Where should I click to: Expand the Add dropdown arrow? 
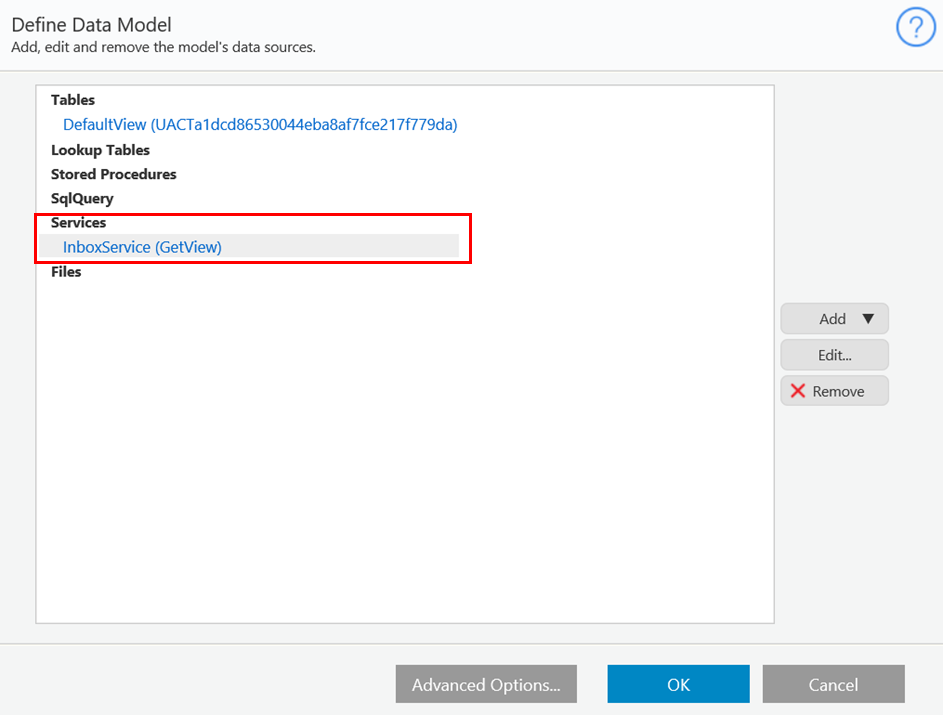tap(868, 319)
